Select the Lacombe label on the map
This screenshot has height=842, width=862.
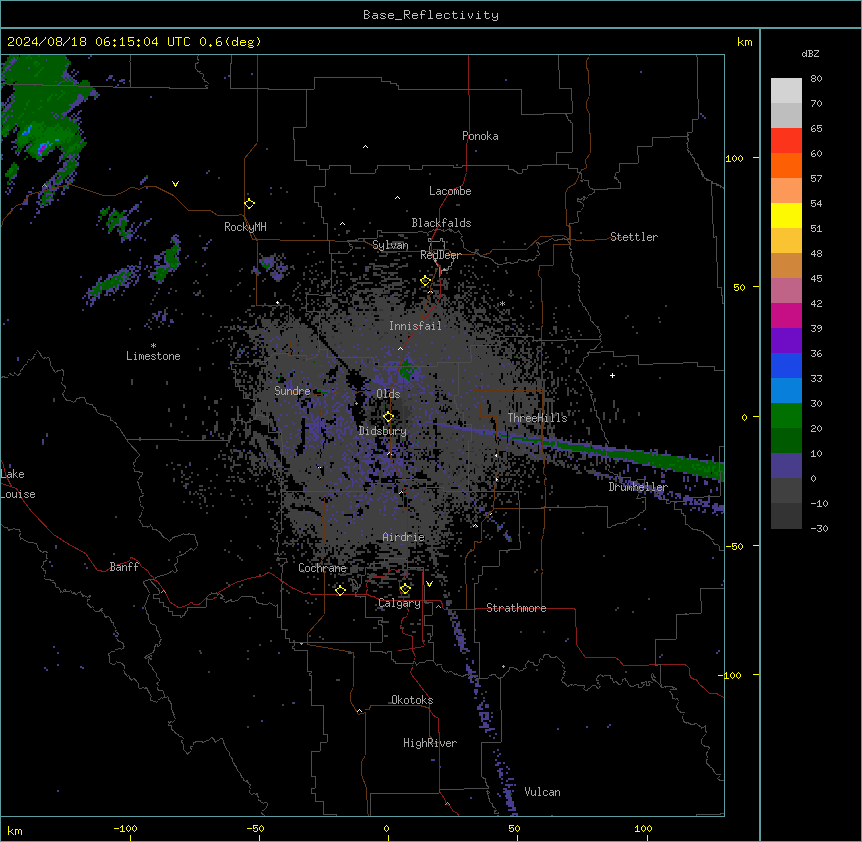click(x=450, y=191)
